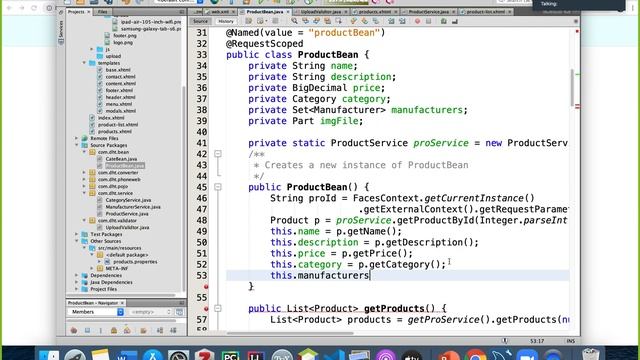This screenshot has height=360, width=640.
Task: Toggle Sort by Name in Navigator
Action: [160, 330]
